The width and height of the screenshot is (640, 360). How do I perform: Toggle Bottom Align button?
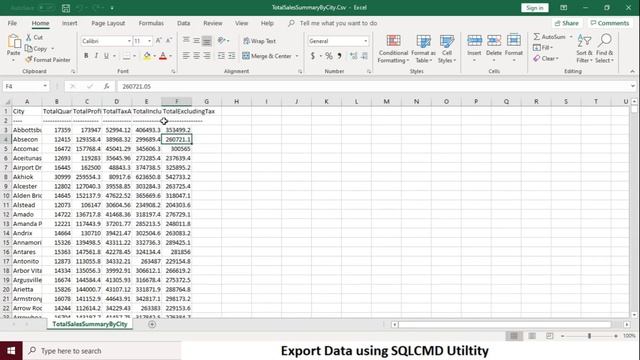point(207,40)
